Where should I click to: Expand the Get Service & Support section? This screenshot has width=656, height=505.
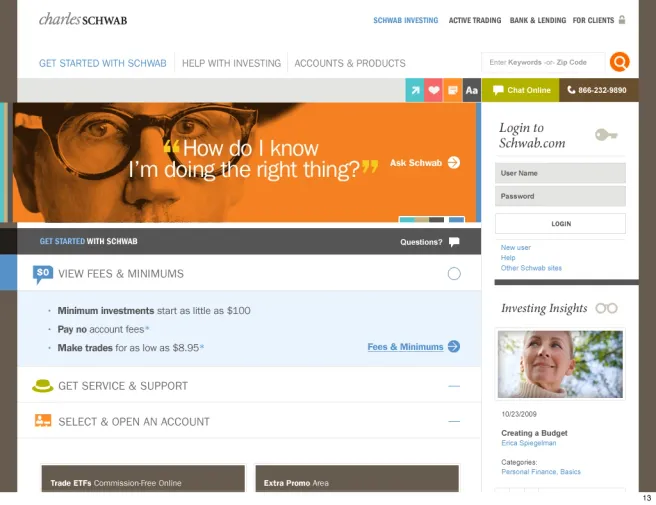[454, 386]
